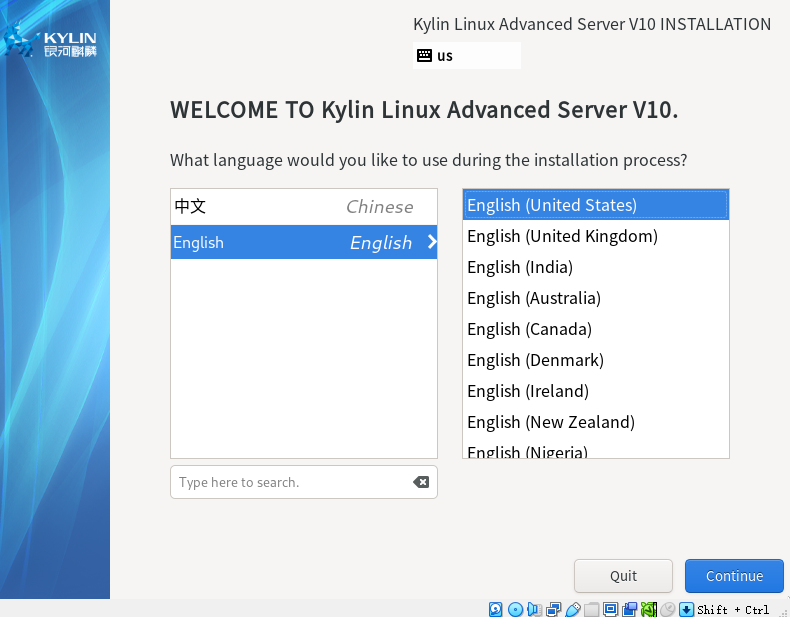The width and height of the screenshot is (790, 617).
Task: Click the VirtualBox optical disc icon
Action: click(x=515, y=609)
